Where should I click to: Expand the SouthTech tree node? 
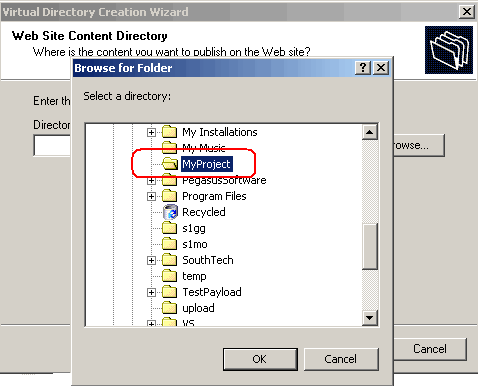(151, 261)
